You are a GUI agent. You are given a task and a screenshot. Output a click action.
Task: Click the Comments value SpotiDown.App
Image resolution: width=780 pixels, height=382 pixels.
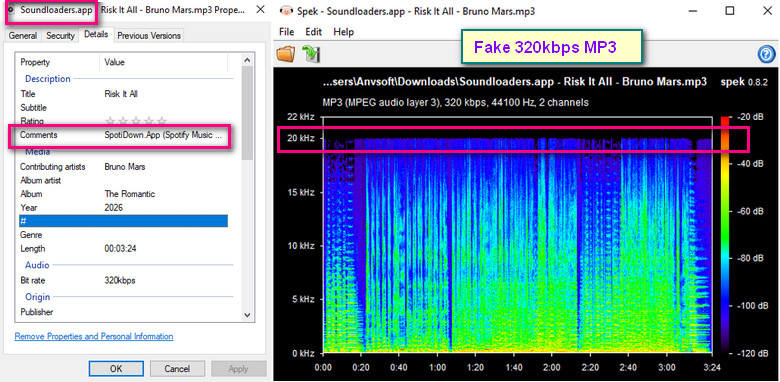163,135
